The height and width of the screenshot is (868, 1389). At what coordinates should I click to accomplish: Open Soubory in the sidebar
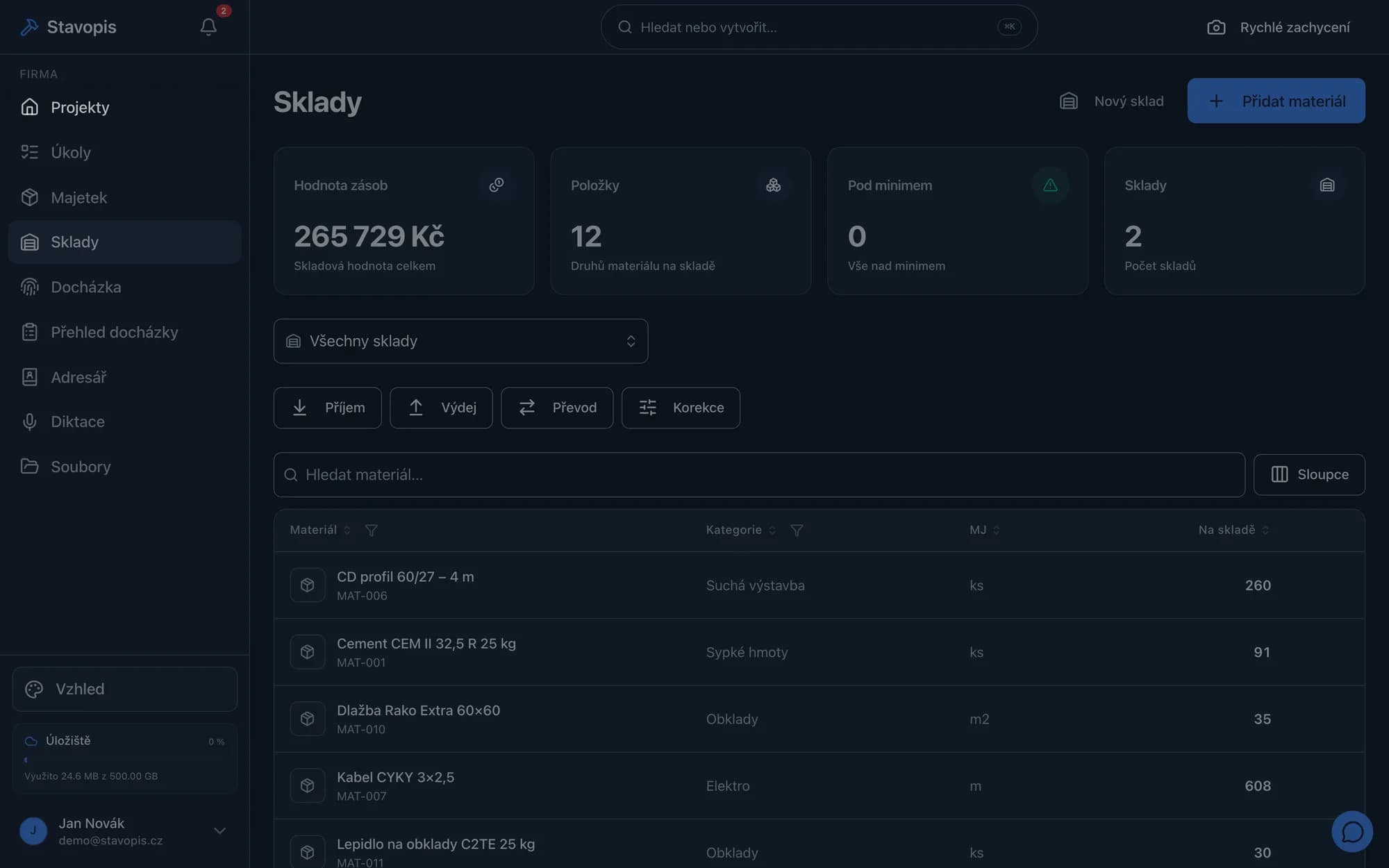tap(125, 467)
